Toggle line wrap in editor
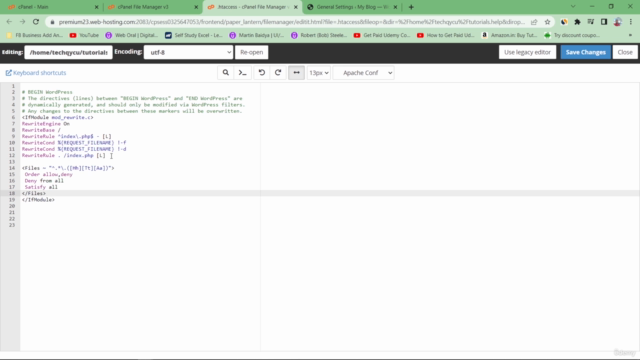This screenshot has width=640, height=360. pos(296,73)
